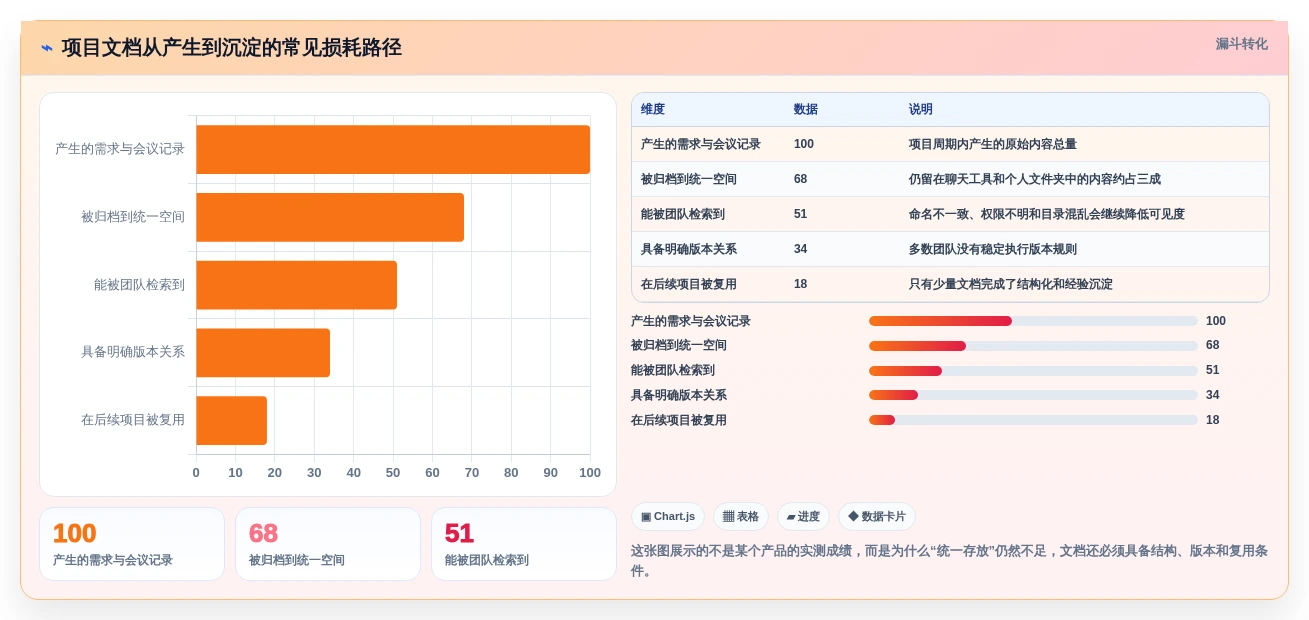Click the 数据卡片 tag chip
This screenshot has width=1309, height=620.
coord(877,517)
